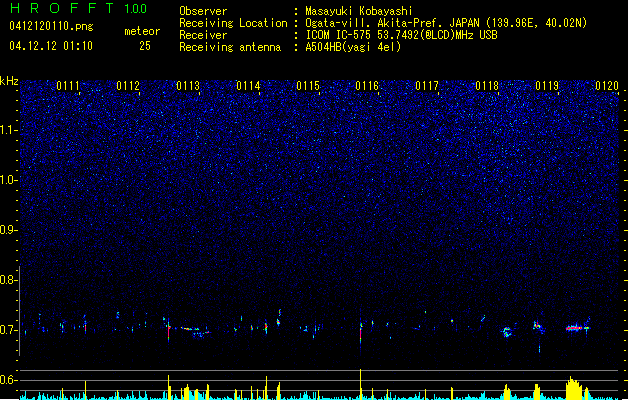Click the vertical red echo streak at 0116

pyautogui.click(x=361, y=334)
